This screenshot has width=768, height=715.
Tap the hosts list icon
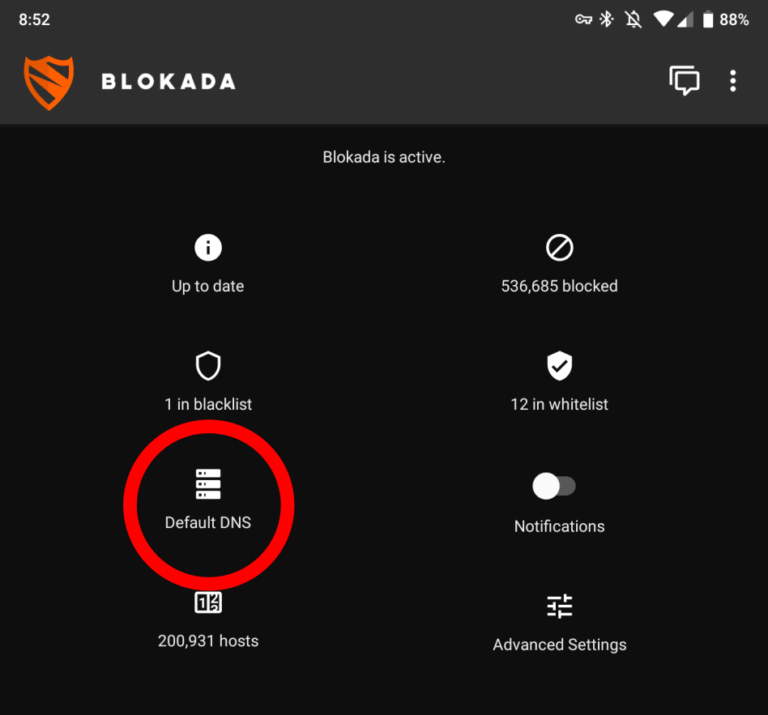click(208, 603)
